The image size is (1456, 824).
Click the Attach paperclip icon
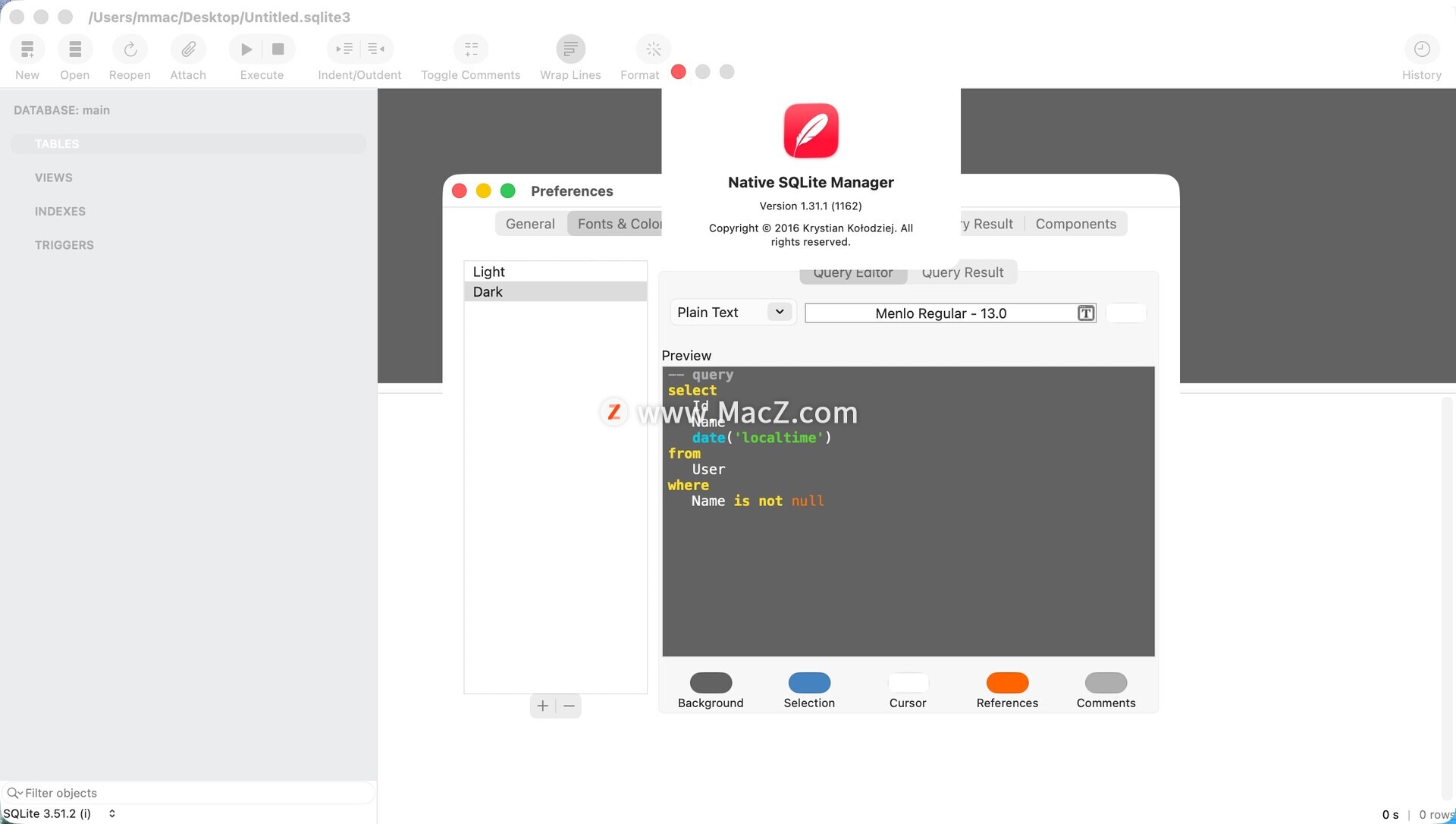tap(188, 49)
